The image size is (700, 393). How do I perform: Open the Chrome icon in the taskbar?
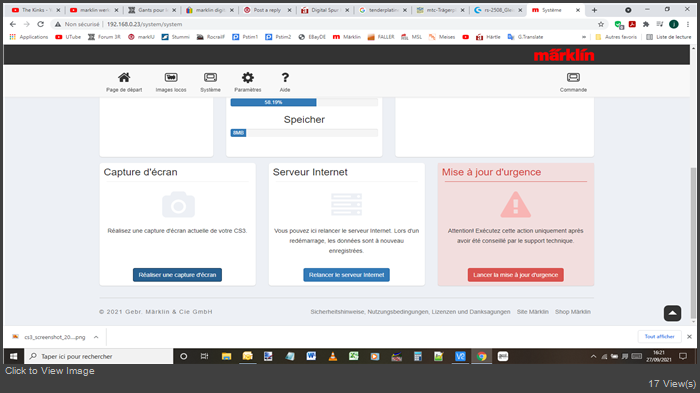tap(481, 356)
